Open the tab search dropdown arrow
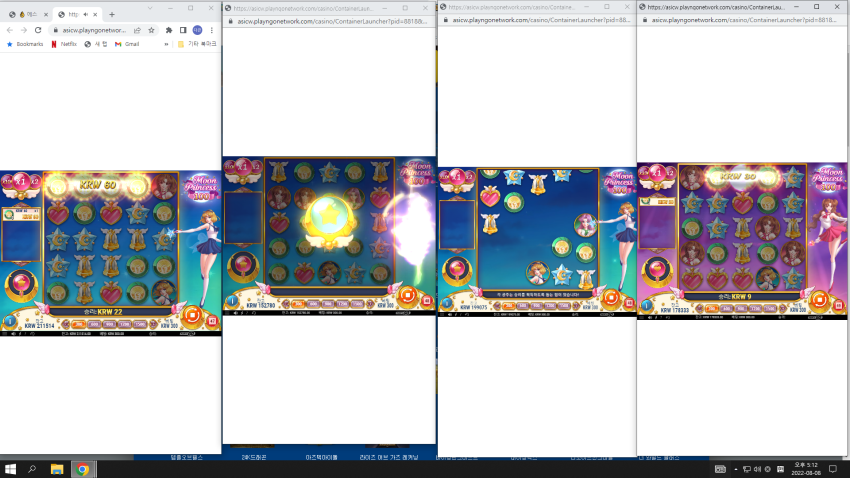Image resolution: width=850 pixels, height=478 pixels. (x=150, y=8)
